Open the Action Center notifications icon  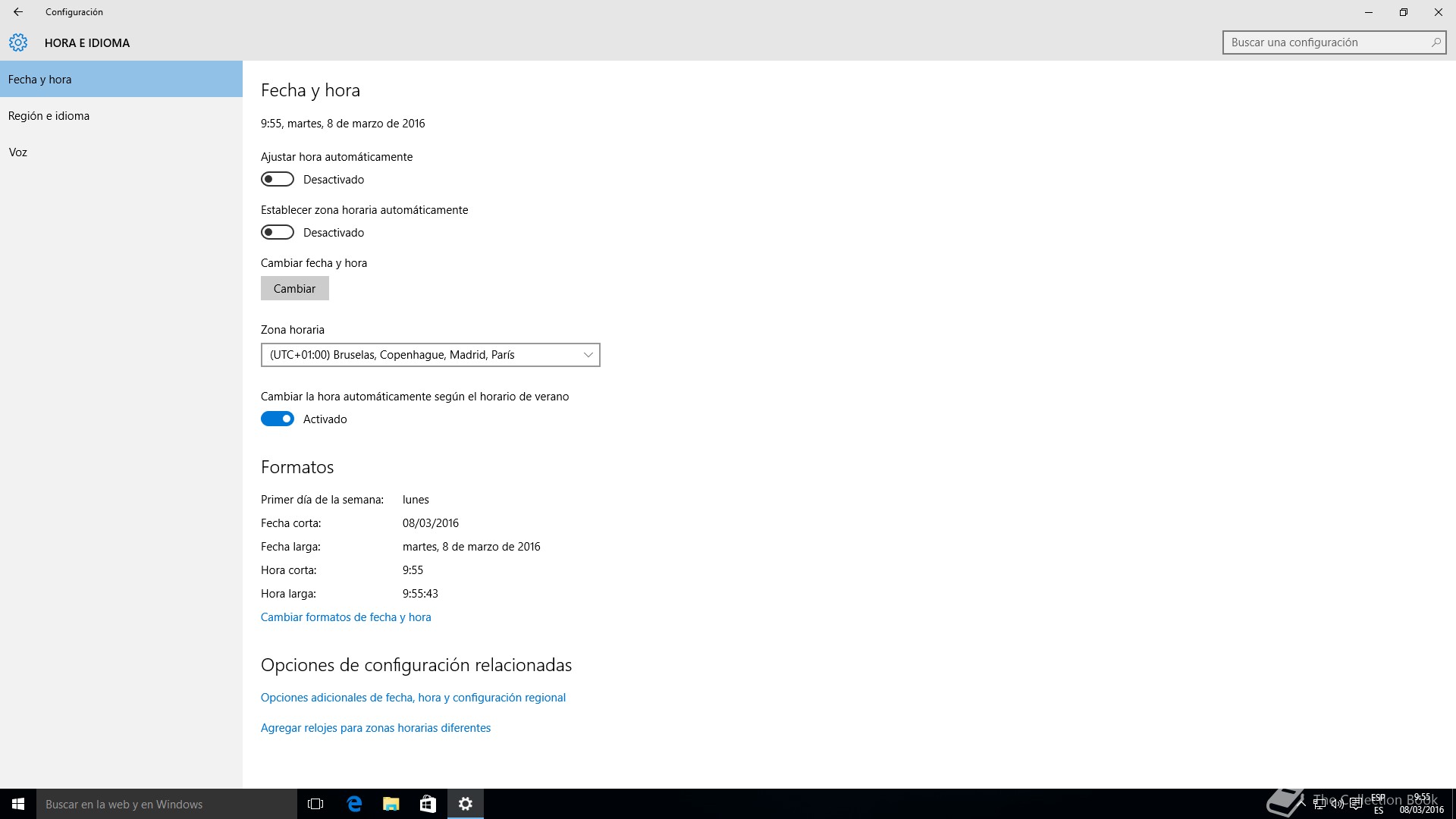[x=1356, y=804]
